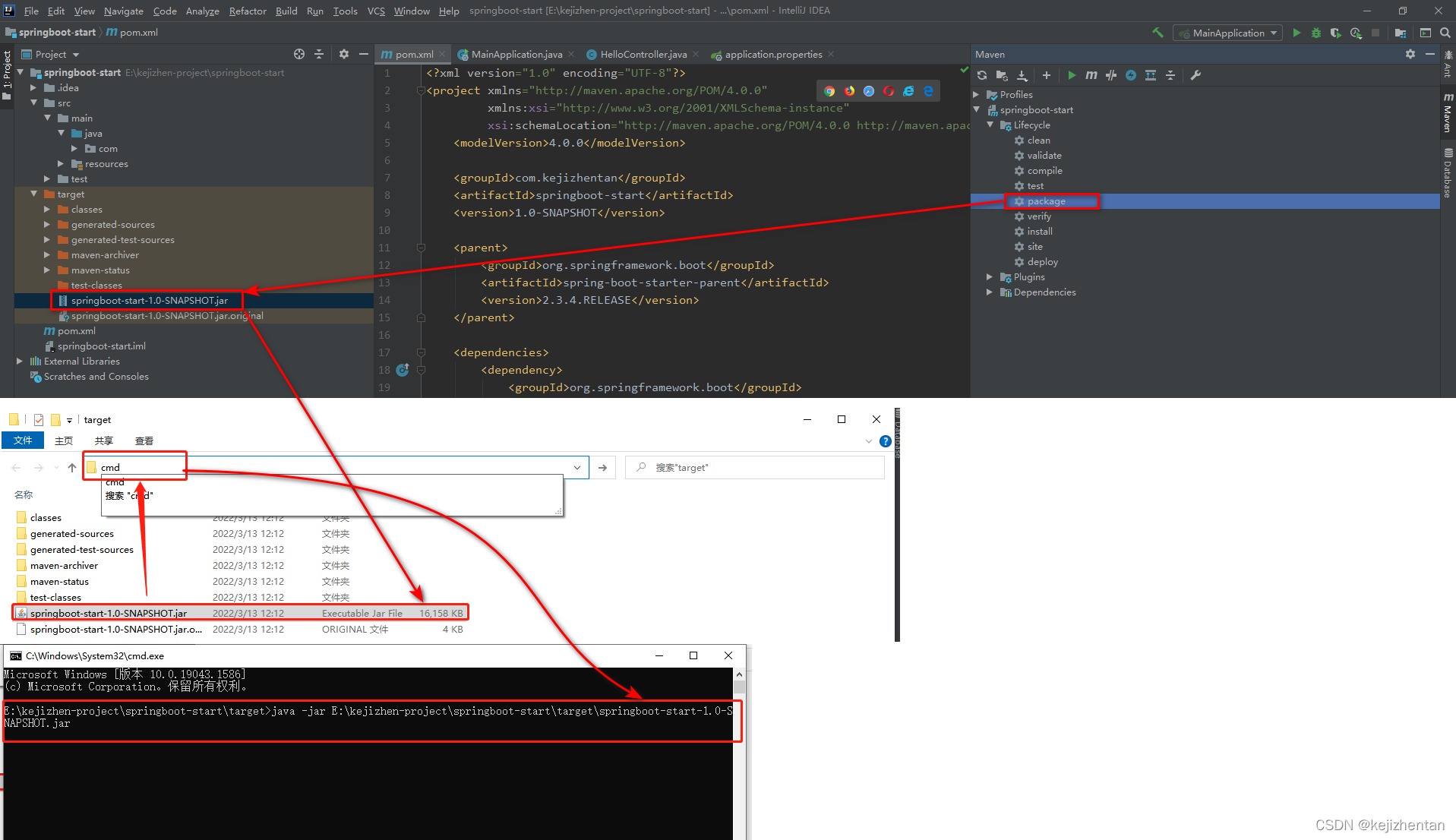This screenshot has height=840, width=1456.
Task: Expand Profiles node in Maven panel
Action: click(977, 95)
